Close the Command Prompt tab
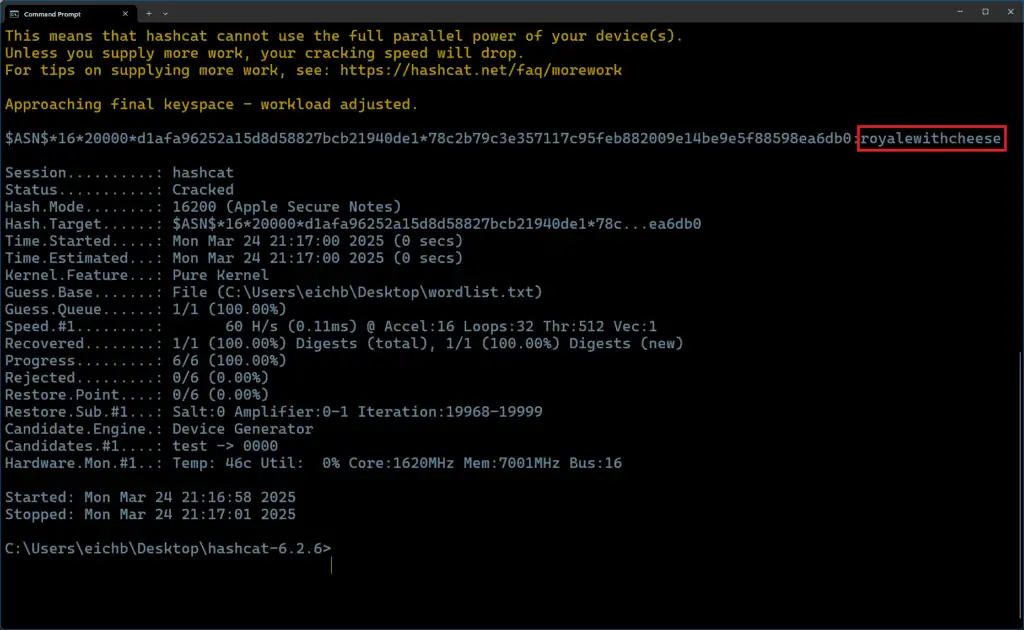 125,14
